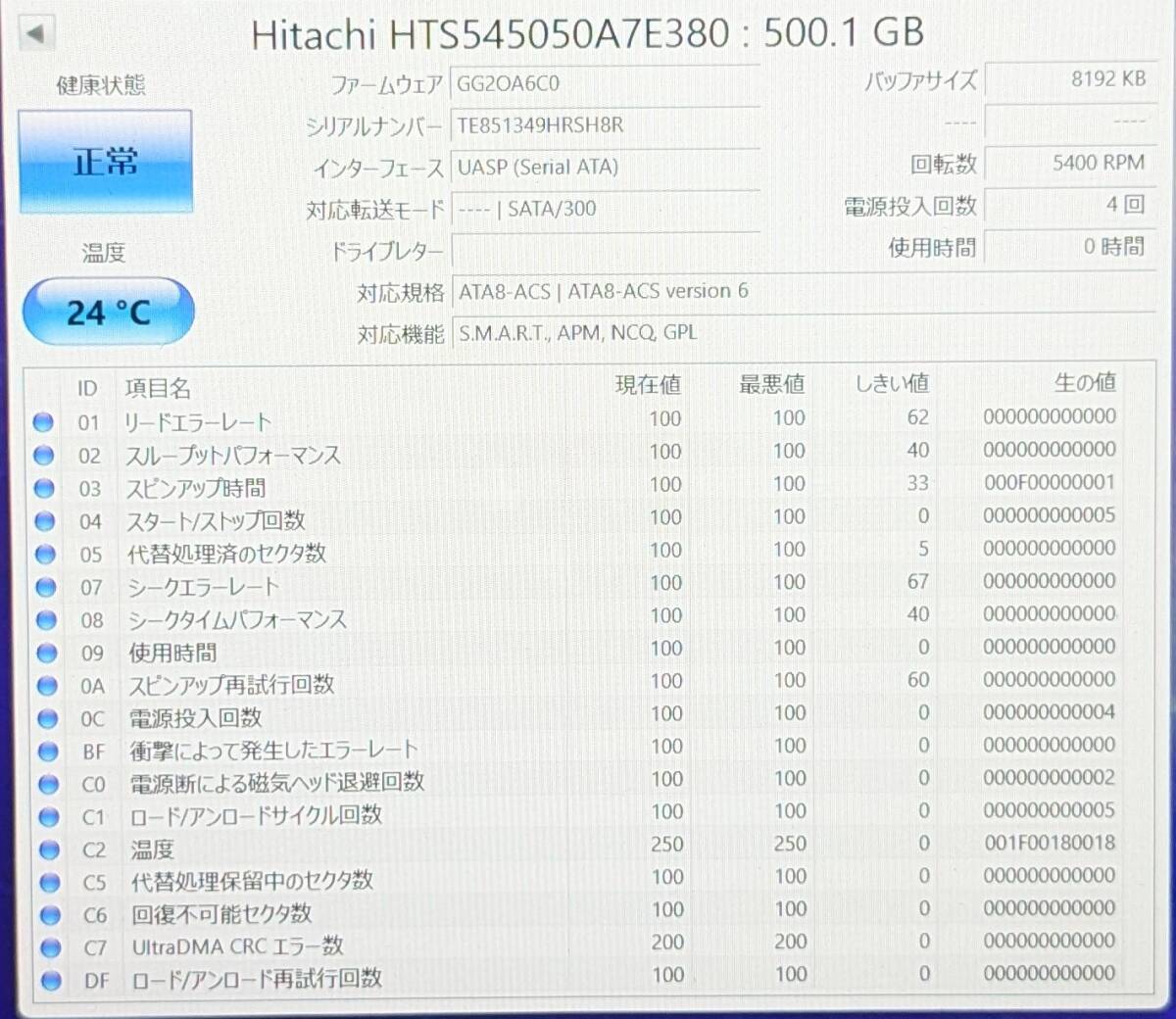
Task: Select the attribute name シークタイムパフォーマンス
Action: click(x=237, y=620)
